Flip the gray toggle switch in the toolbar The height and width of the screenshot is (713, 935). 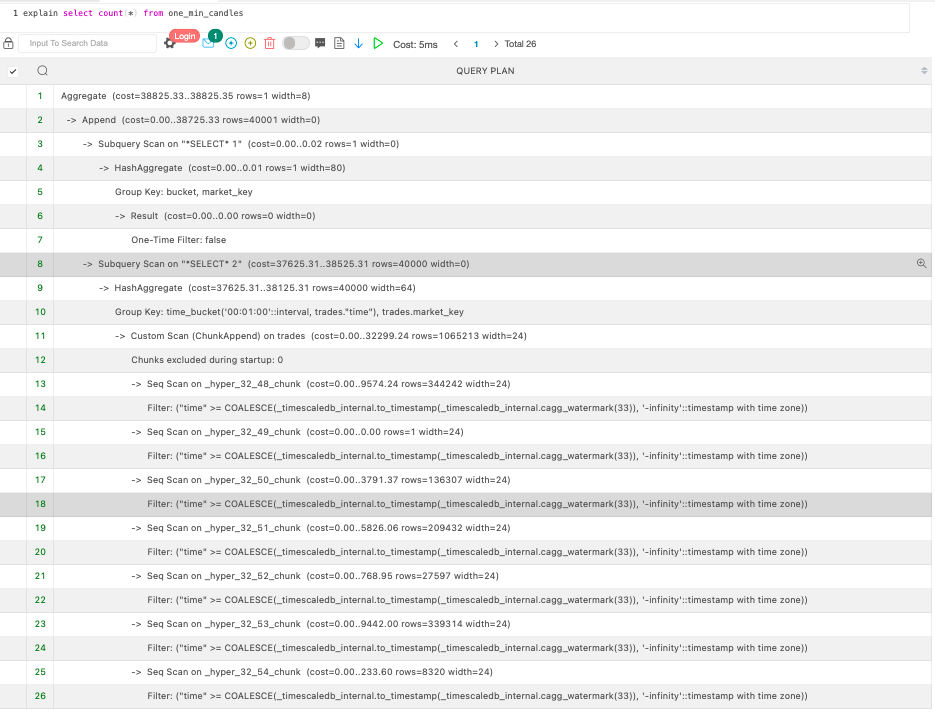(295, 44)
